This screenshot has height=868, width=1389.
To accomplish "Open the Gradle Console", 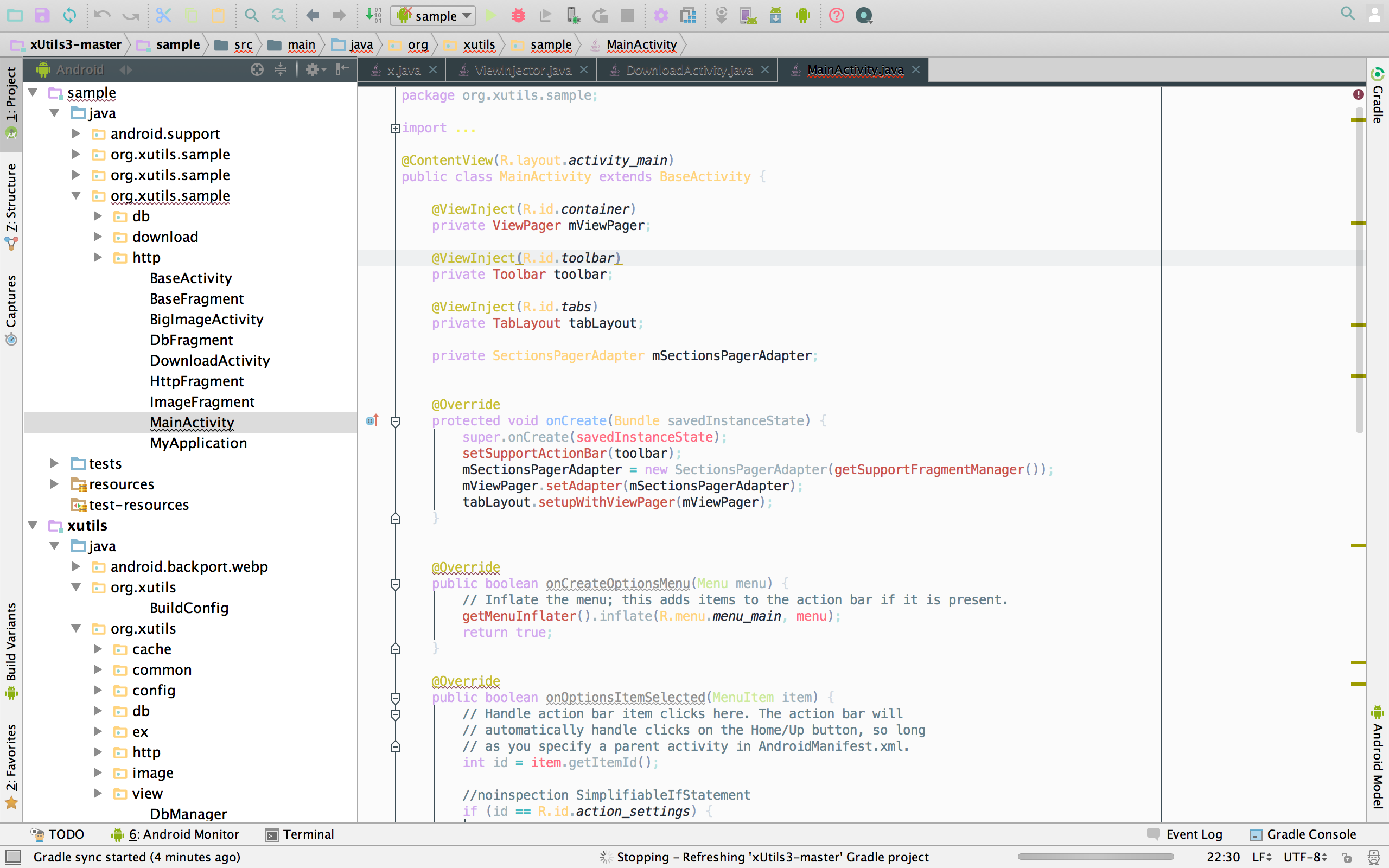I will click(x=1303, y=834).
